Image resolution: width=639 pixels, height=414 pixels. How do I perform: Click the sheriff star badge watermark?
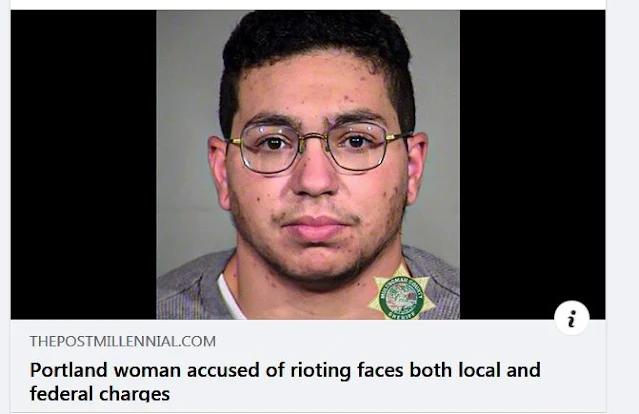(x=401, y=293)
